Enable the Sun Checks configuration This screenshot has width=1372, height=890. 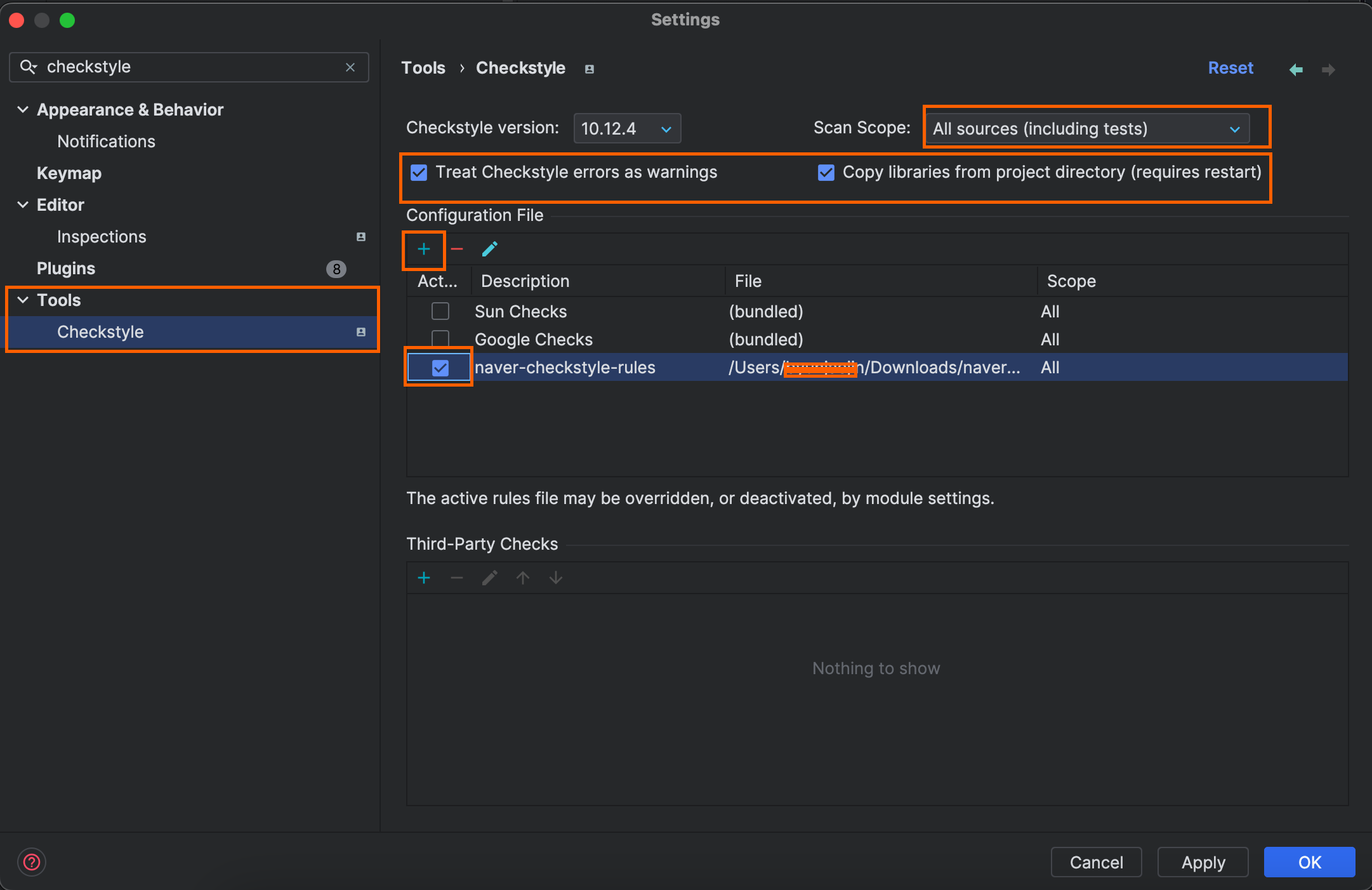pos(440,312)
